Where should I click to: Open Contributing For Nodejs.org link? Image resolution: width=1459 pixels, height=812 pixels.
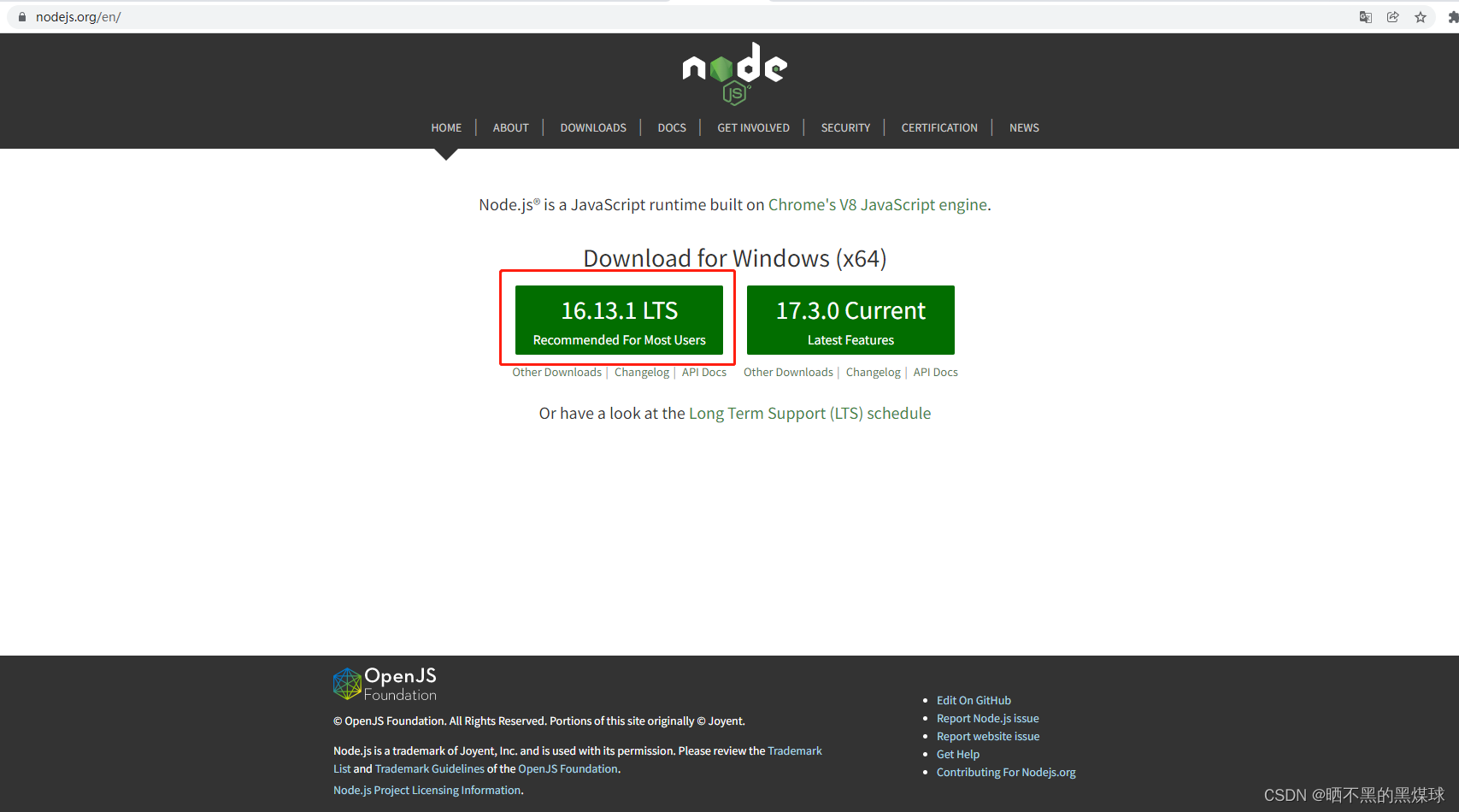(1006, 772)
